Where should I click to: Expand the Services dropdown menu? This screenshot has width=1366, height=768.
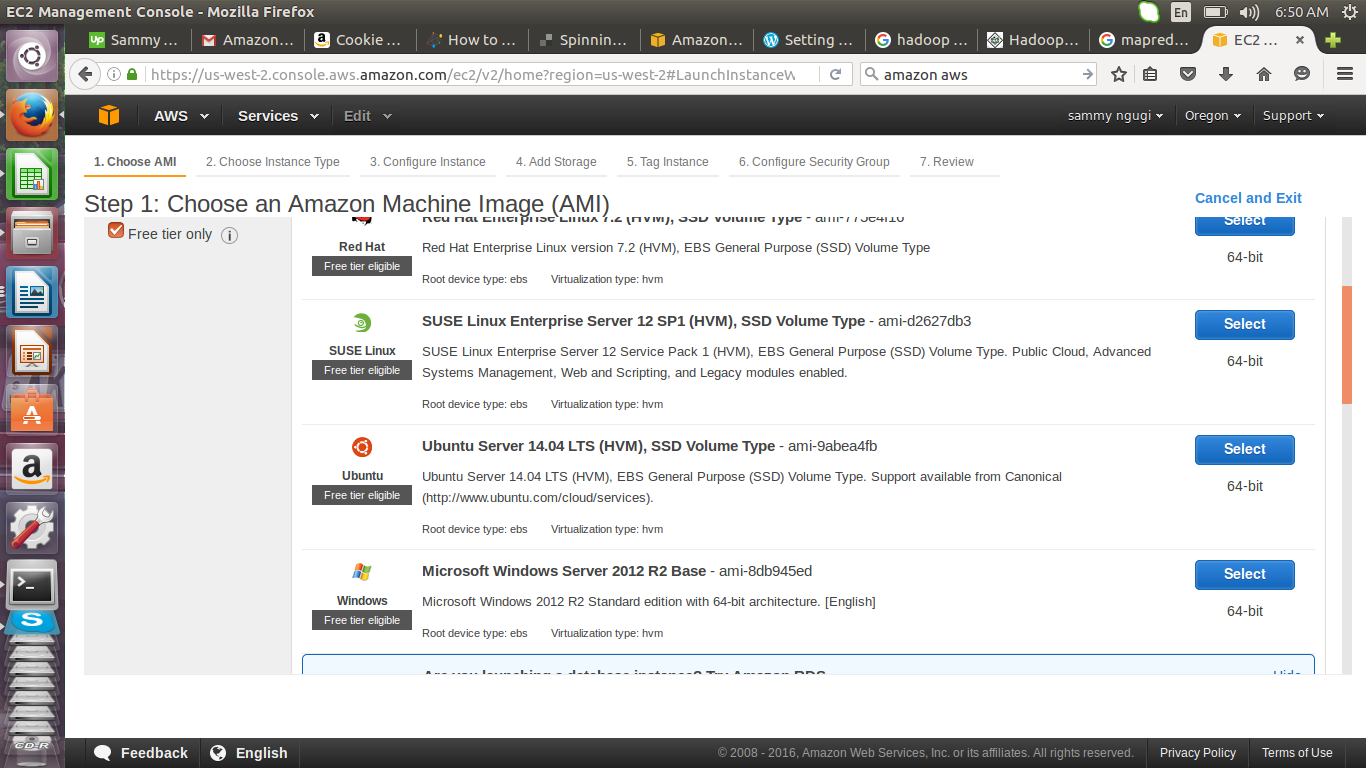pos(278,116)
